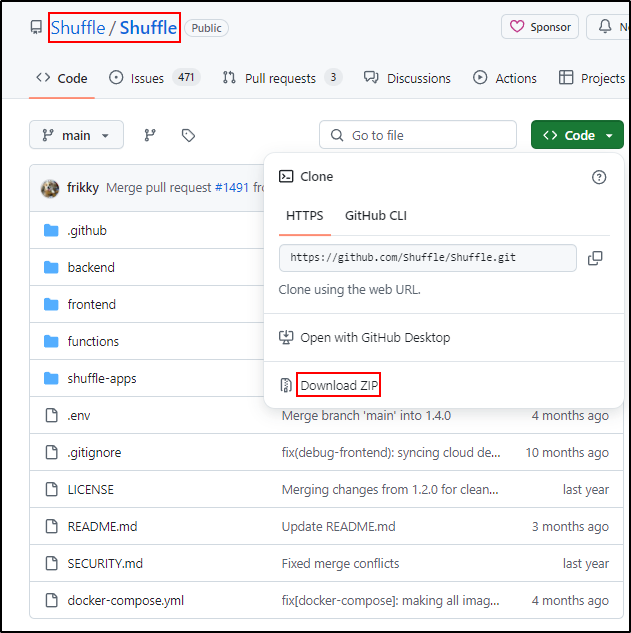The image size is (631, 633).
Task: Select the HTTPS clone tab
Action: pyautogui.click(x=304, y=216)
